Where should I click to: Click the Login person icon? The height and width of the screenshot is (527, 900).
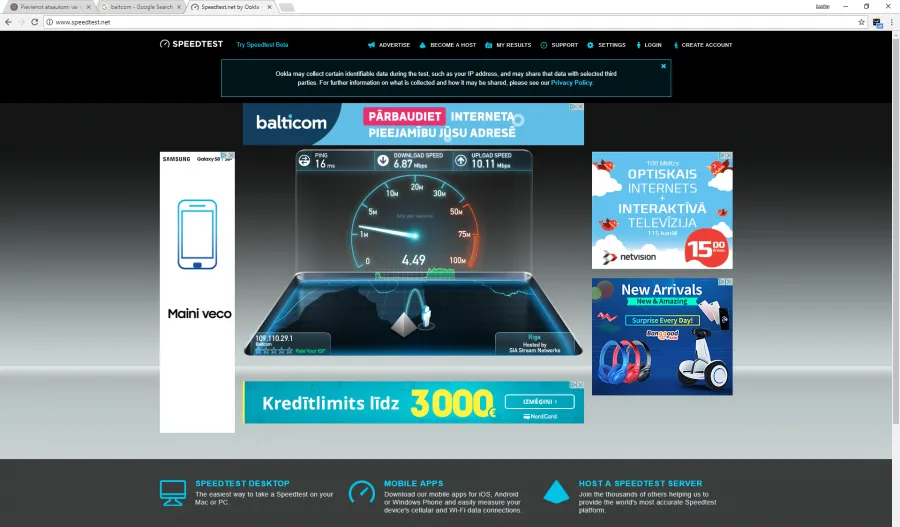point(638,45)
